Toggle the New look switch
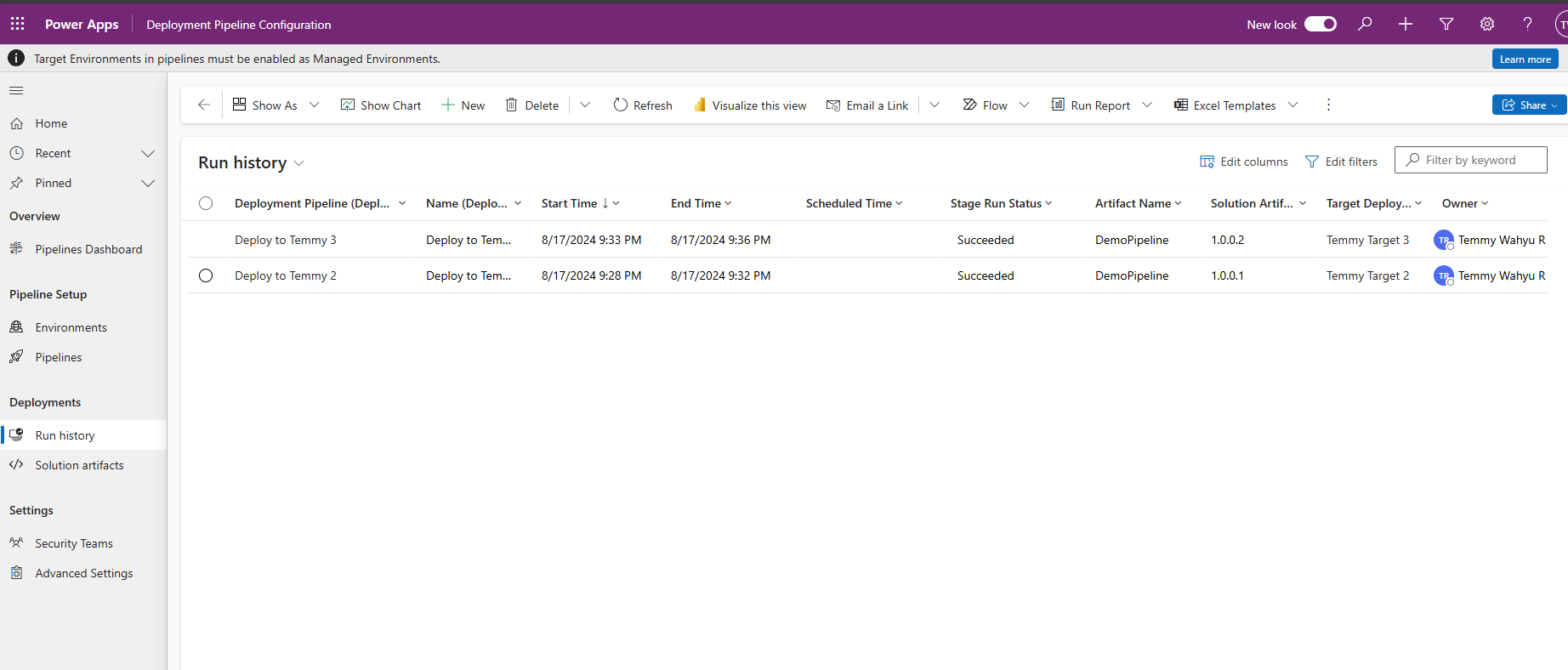Image resolution: width=1568 pixels, height=670 pixels. [x=1321, y=24]
